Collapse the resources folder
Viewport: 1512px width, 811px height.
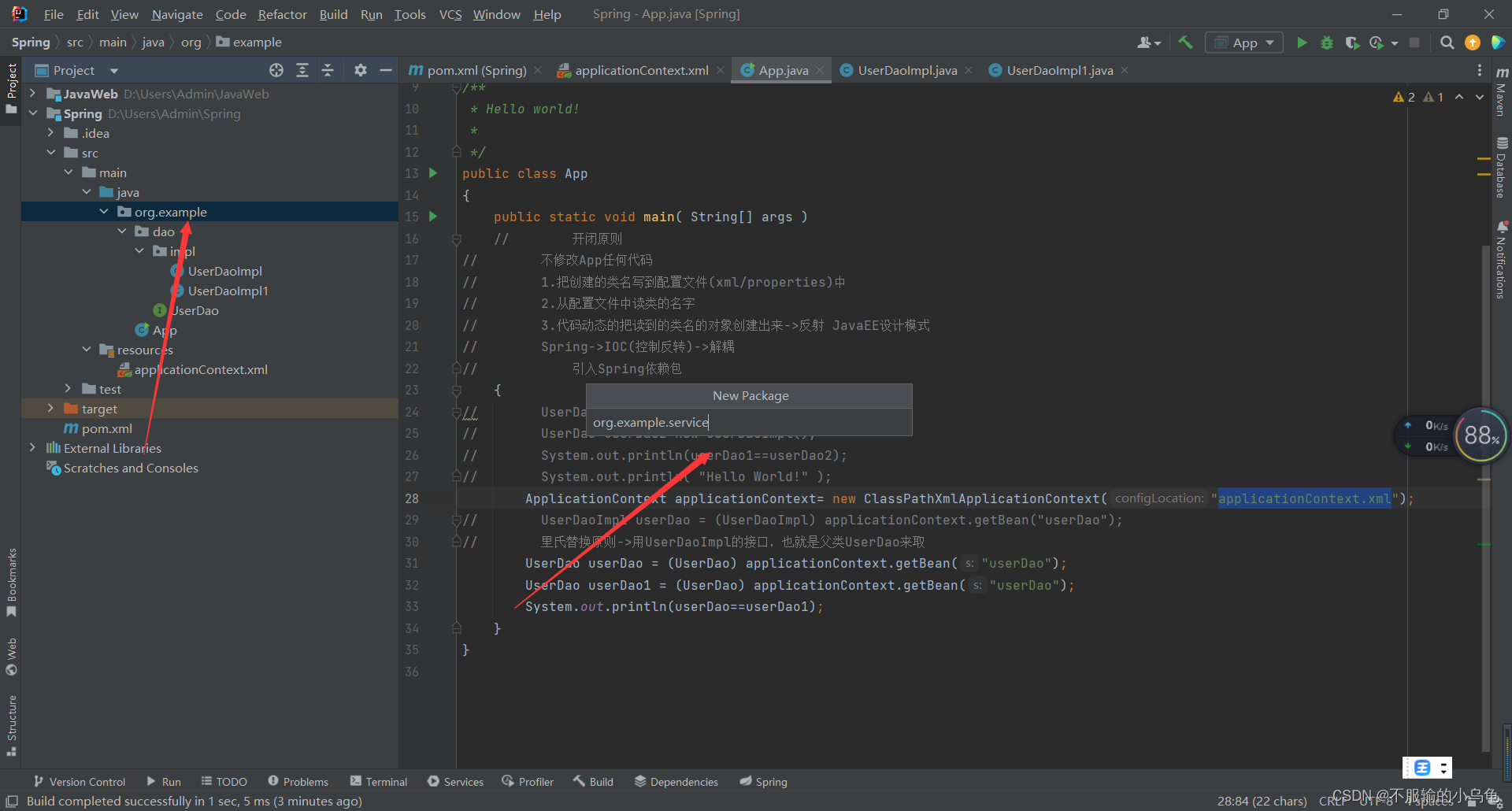point(86,350)
